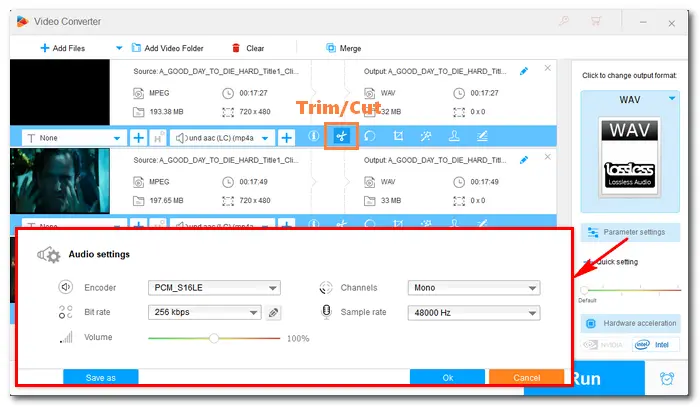Expand the Channels Mono dropdown
700x407 pixels.
(x=474, y=288)
